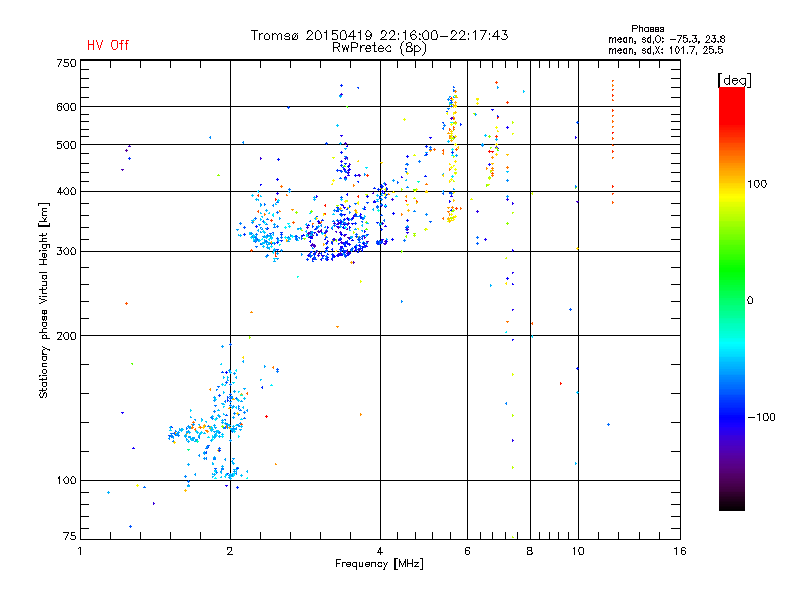
Task: Click the vertical red dotted trace near 12 MHz
Action: [613, 142]
